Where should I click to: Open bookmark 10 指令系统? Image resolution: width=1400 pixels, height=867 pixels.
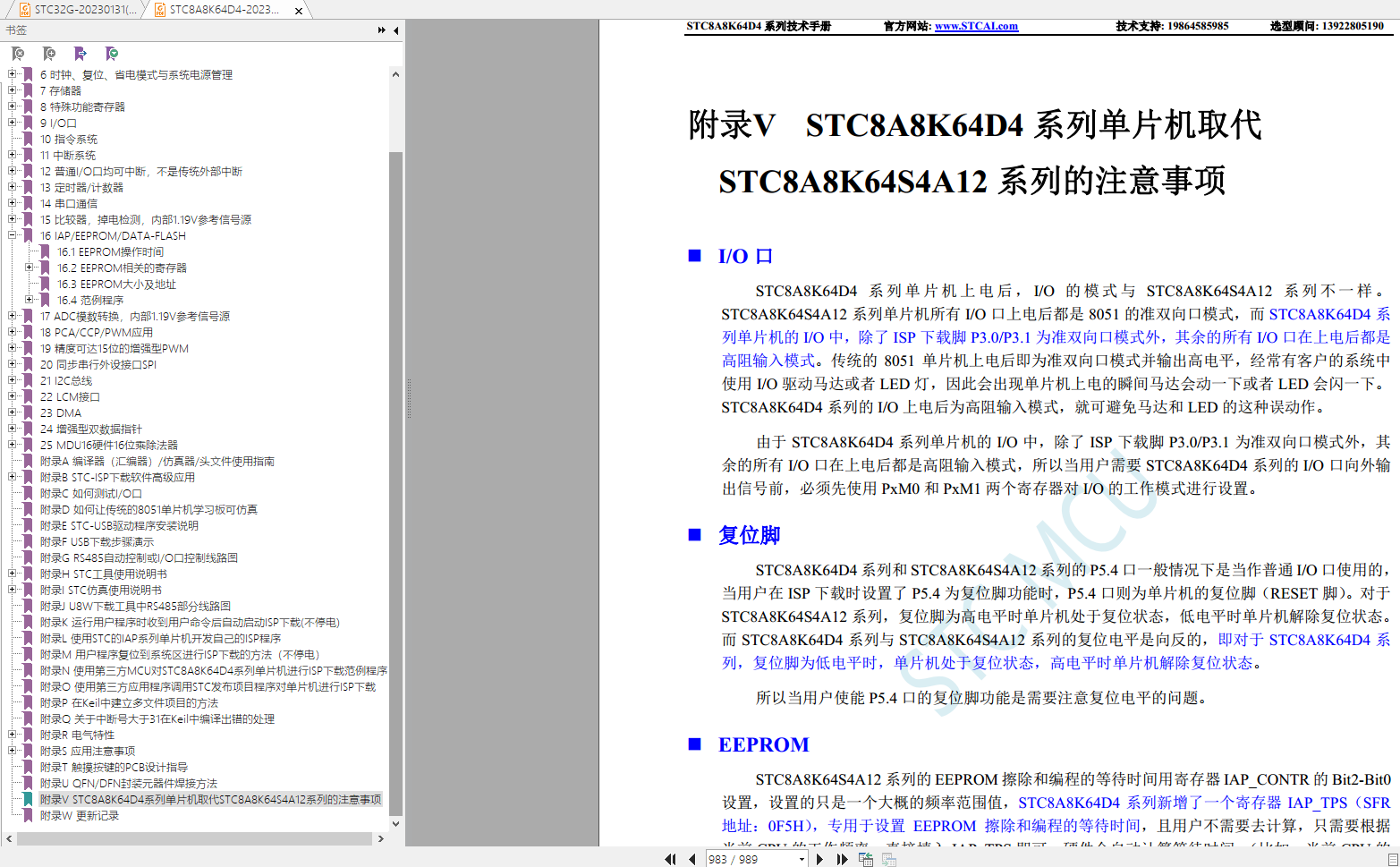[69, 139]
